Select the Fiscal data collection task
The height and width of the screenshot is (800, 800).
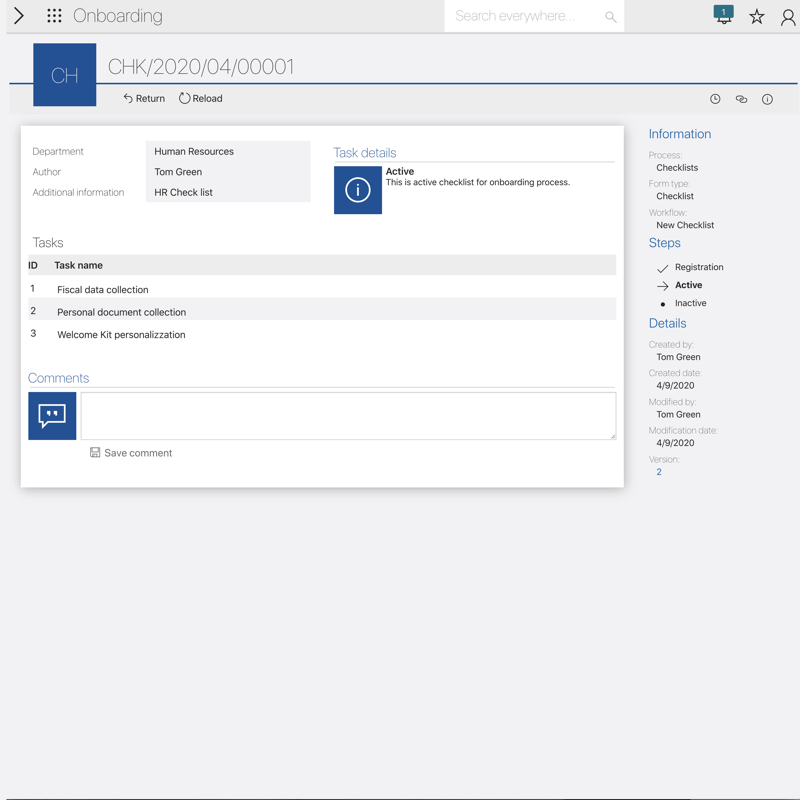pos(103,290)
